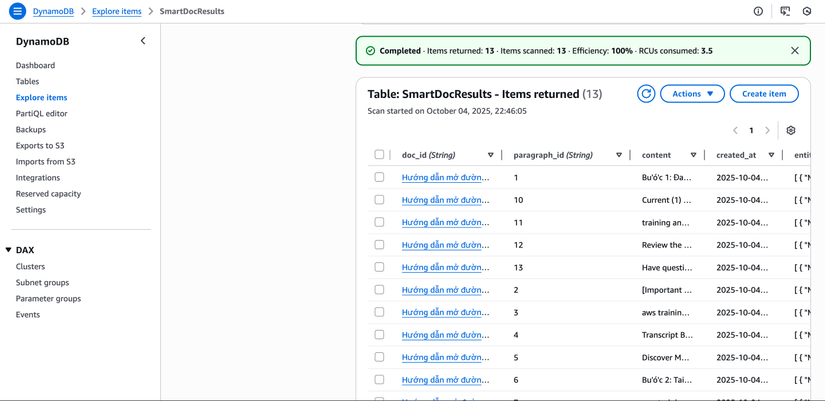Sort by doc_id column arrow
This screenshot has height=401, width=825.
coord(491,155)
